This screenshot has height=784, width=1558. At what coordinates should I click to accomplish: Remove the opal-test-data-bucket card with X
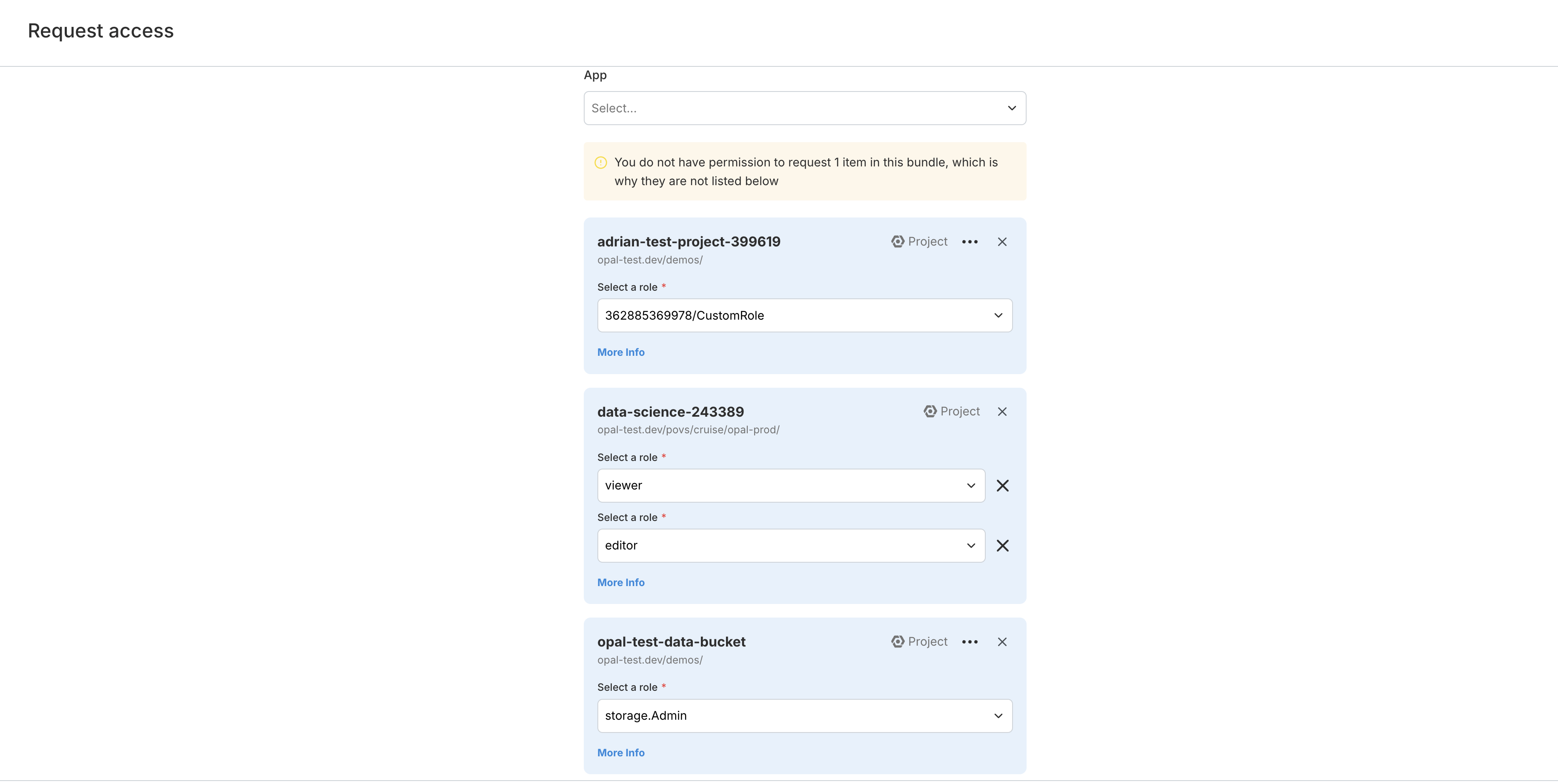point(1002,642)
